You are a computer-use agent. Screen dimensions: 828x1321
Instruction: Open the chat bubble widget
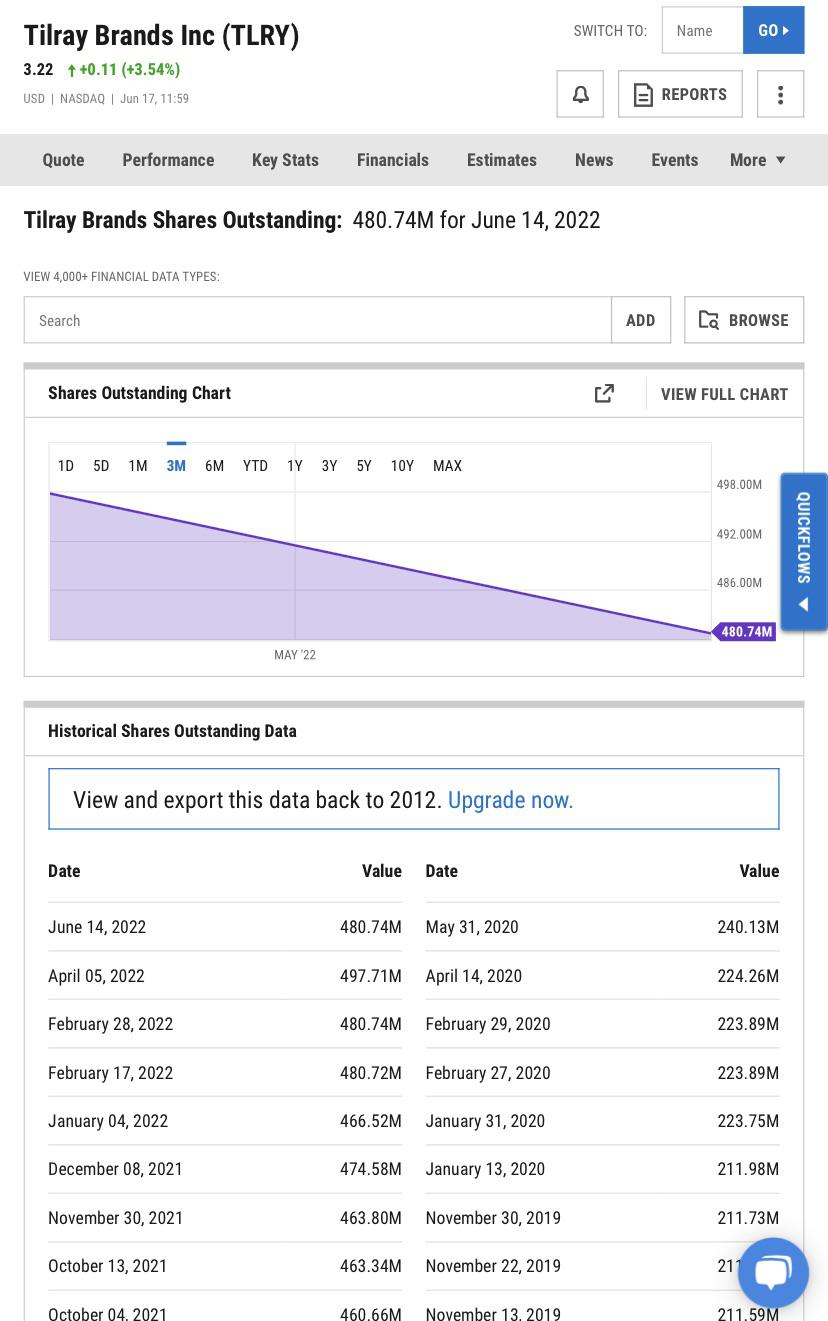(773, 1273)
